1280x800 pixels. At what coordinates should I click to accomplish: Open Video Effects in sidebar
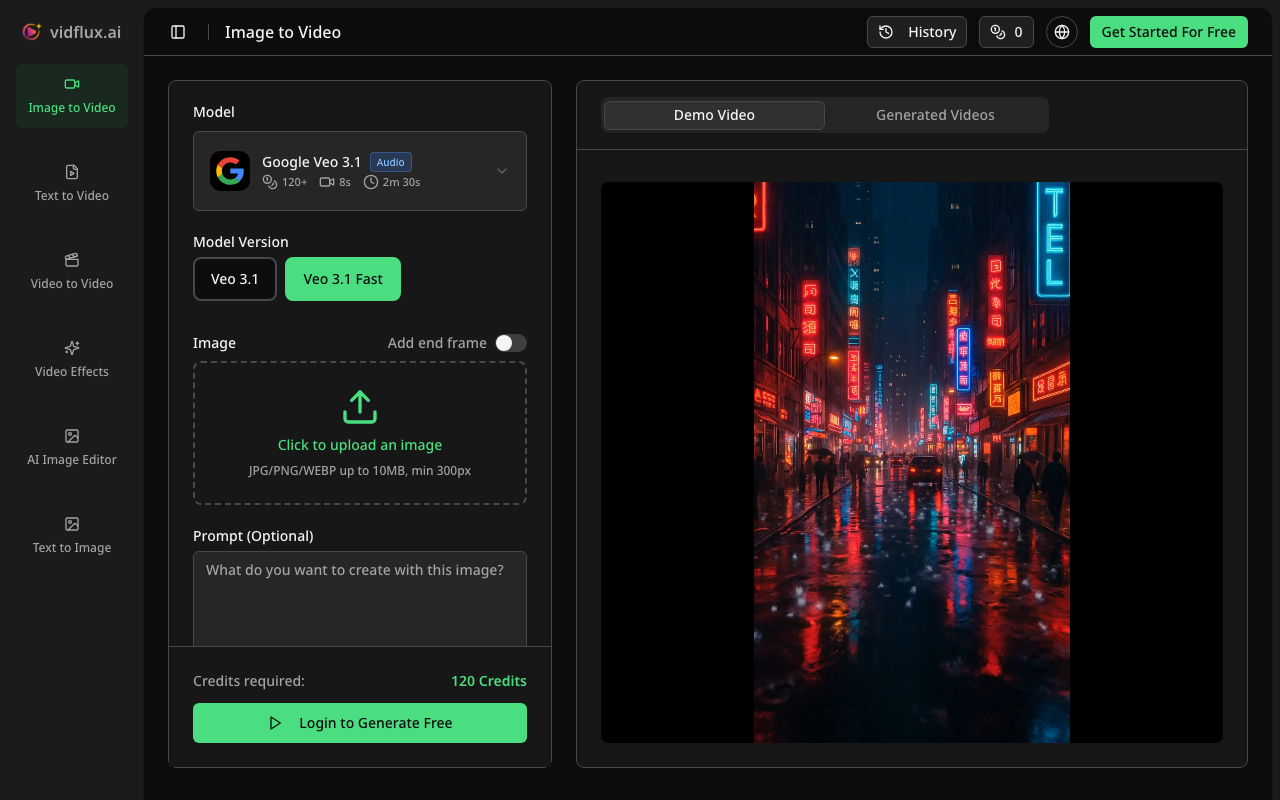(x=72, y=360)
